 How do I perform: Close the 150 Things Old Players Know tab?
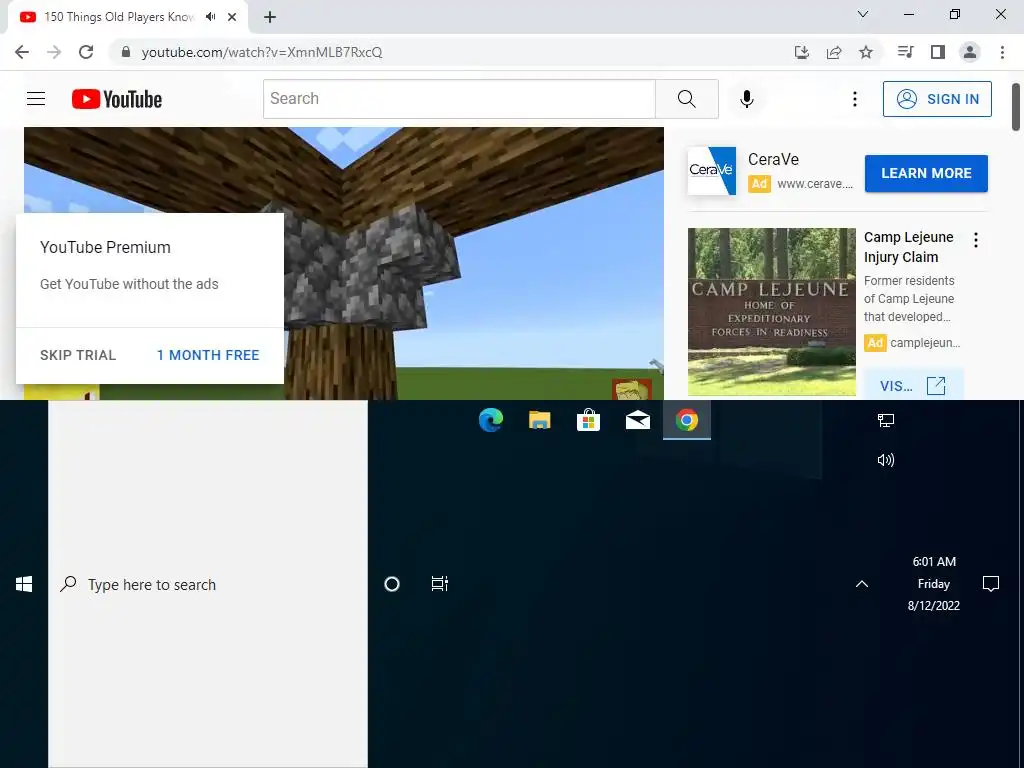coord(232,18)
